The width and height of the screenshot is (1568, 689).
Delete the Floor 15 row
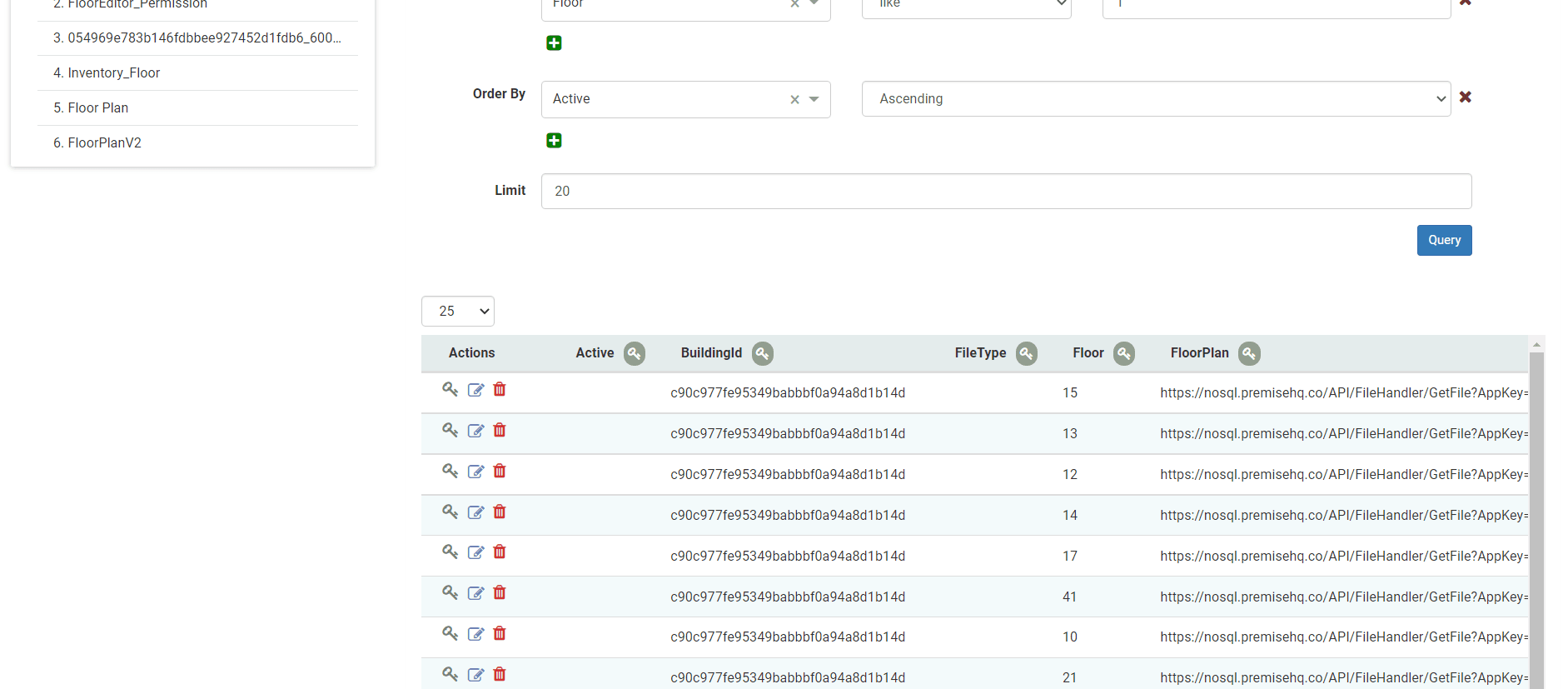(500, 389)
